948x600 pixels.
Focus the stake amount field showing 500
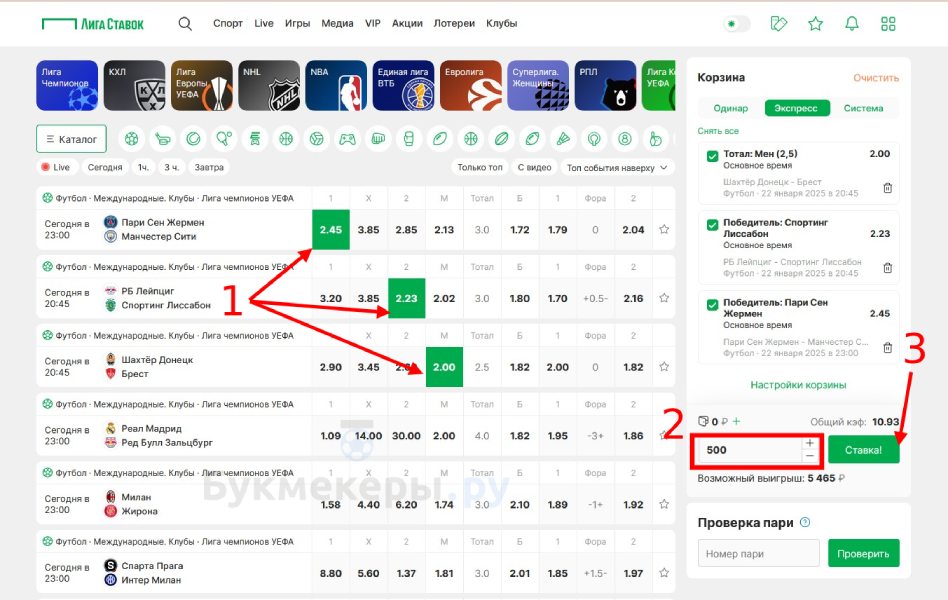(x=750, y=450)
